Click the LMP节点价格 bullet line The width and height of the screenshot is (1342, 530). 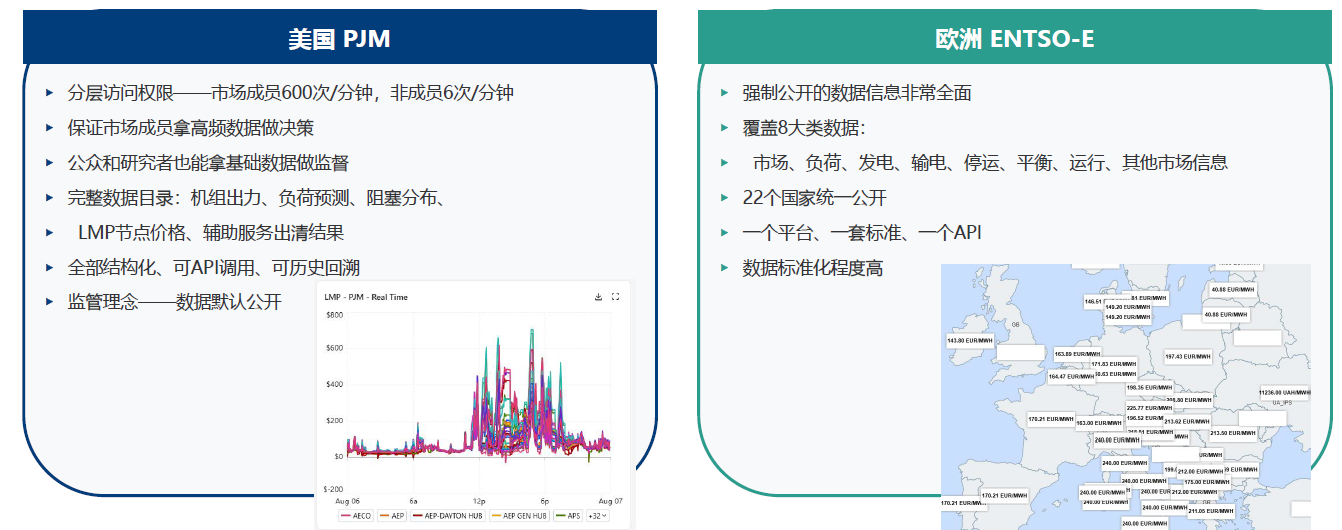coord(211,233)
